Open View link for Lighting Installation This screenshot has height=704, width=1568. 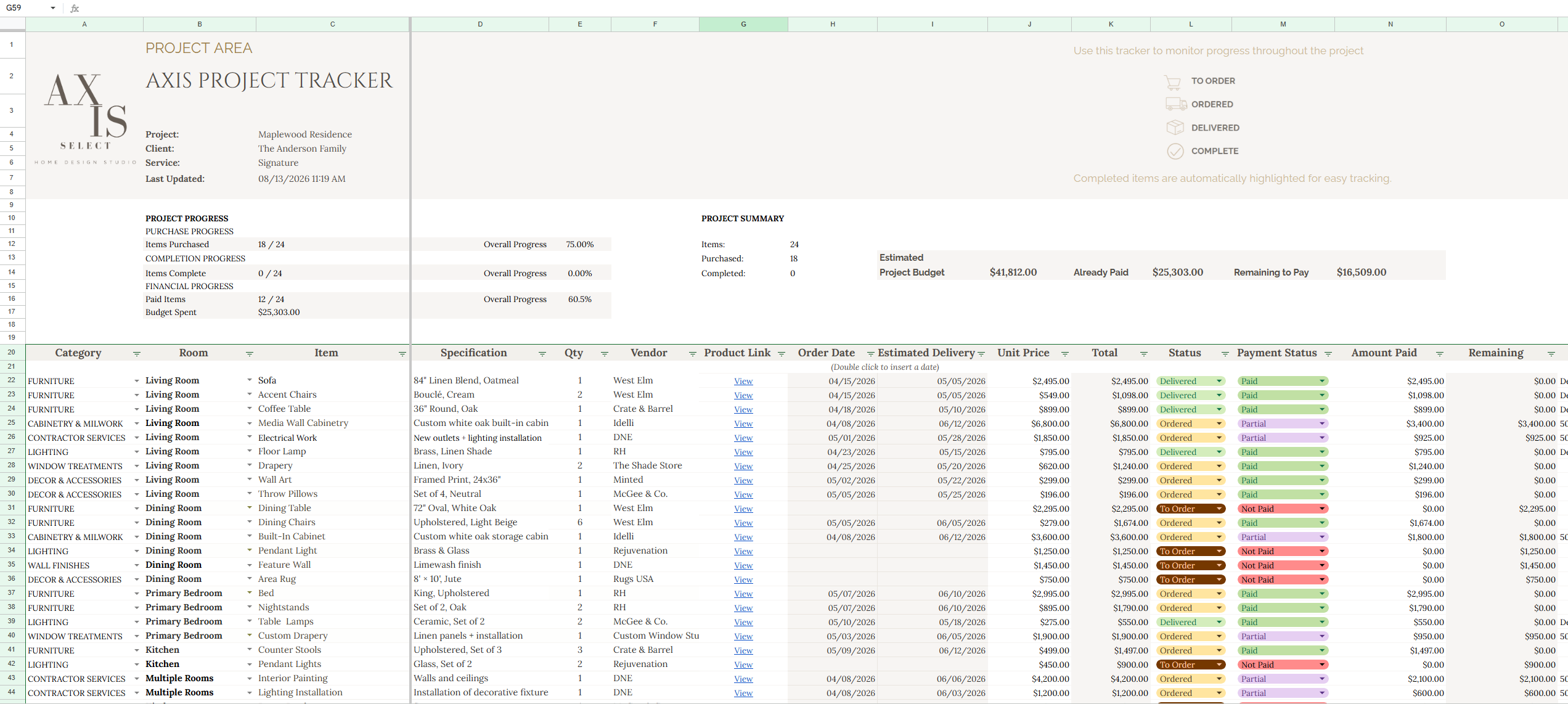(743, 694)
